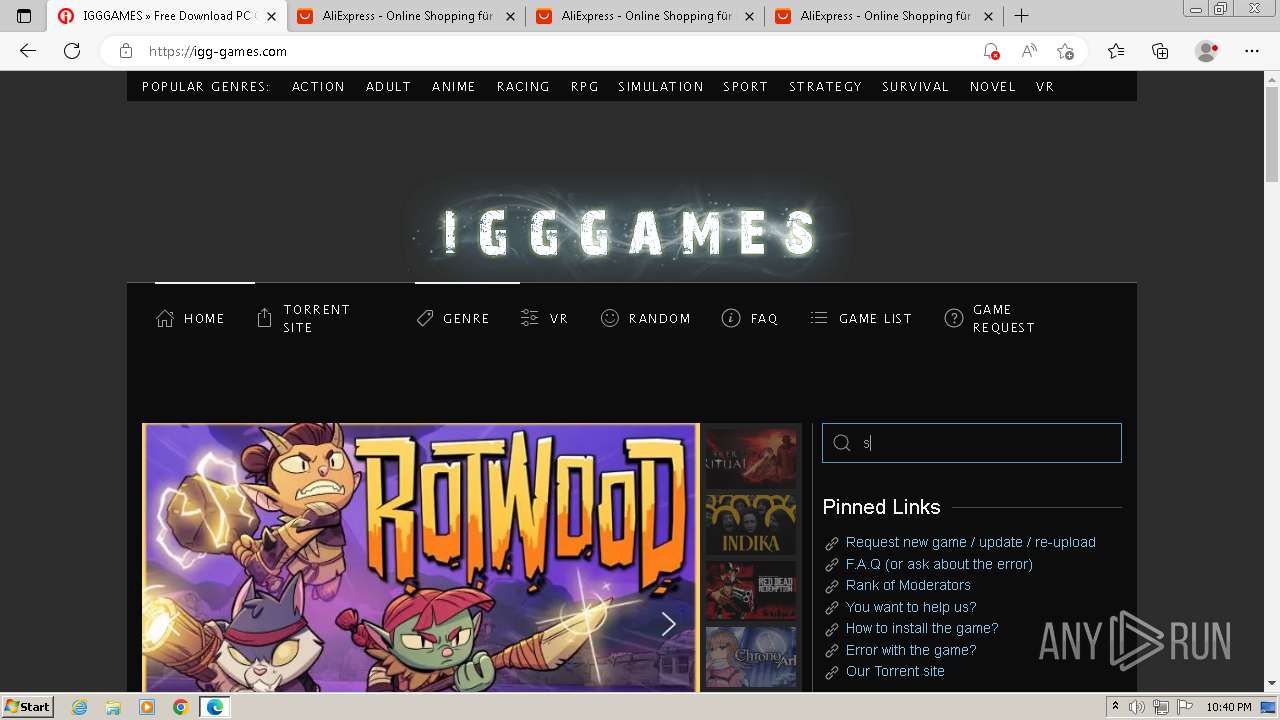Viewport: 1280px width, 720px height.
Task: Select the ChronoArk slider thumbnail
Action: pos(751,657)
